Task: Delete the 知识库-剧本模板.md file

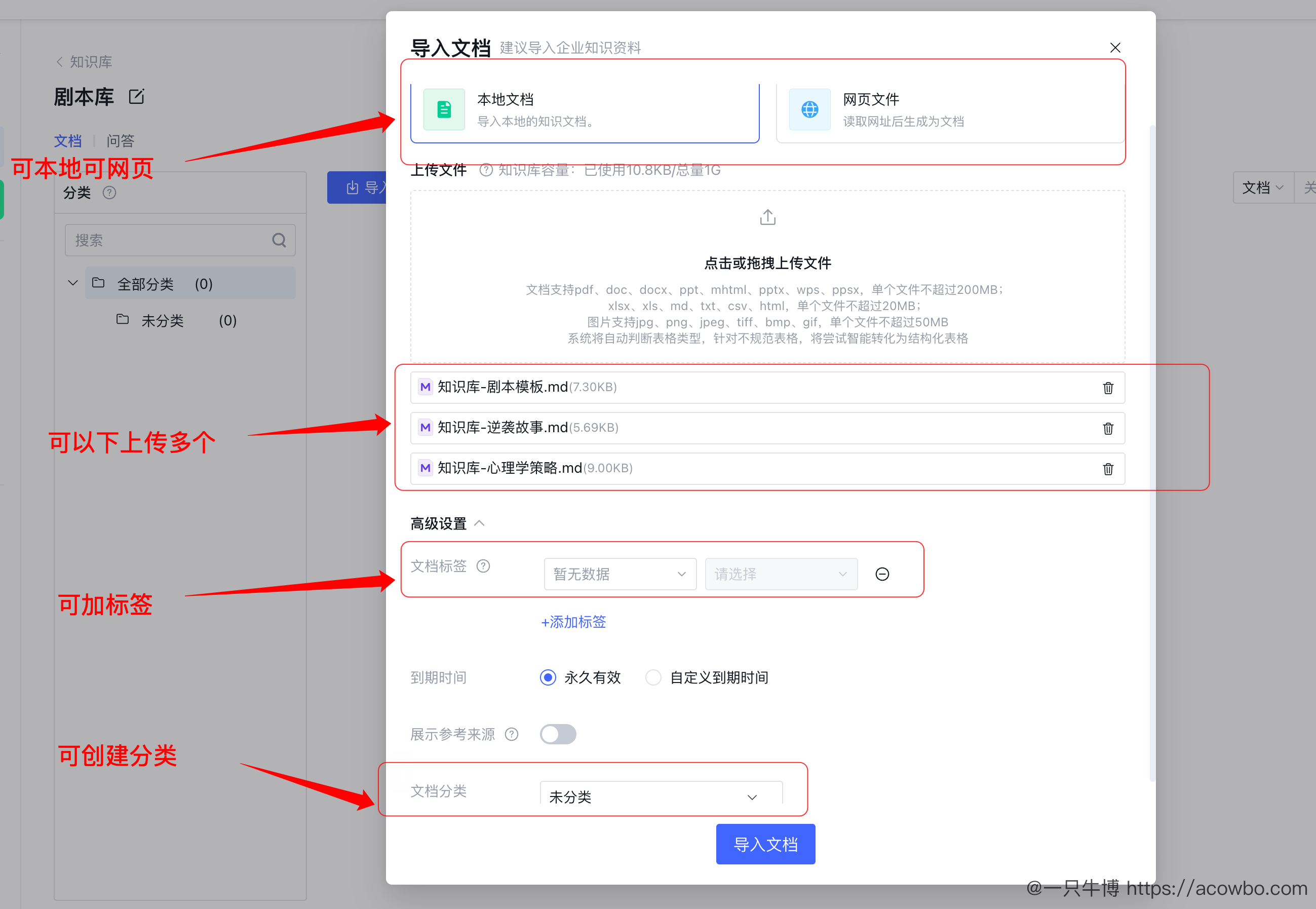Action: point(1108,388)
